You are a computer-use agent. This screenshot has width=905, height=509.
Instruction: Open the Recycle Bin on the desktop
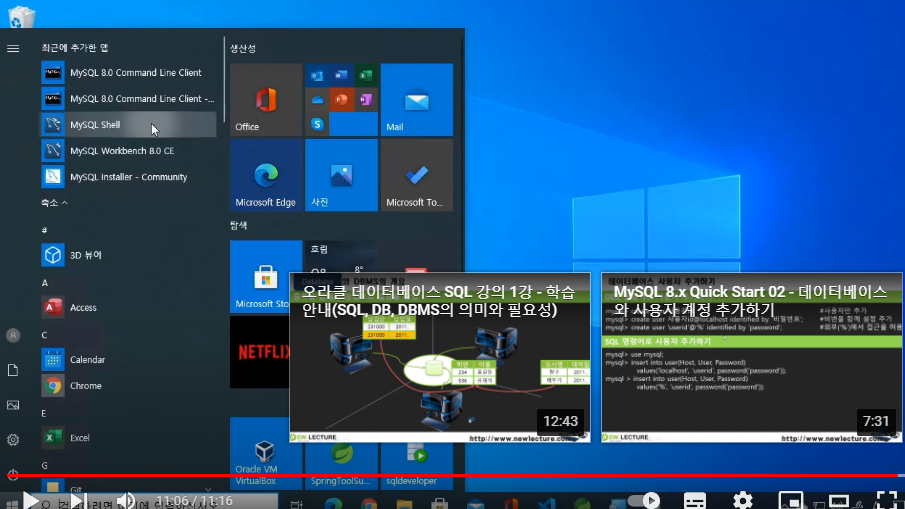point(22,16)
